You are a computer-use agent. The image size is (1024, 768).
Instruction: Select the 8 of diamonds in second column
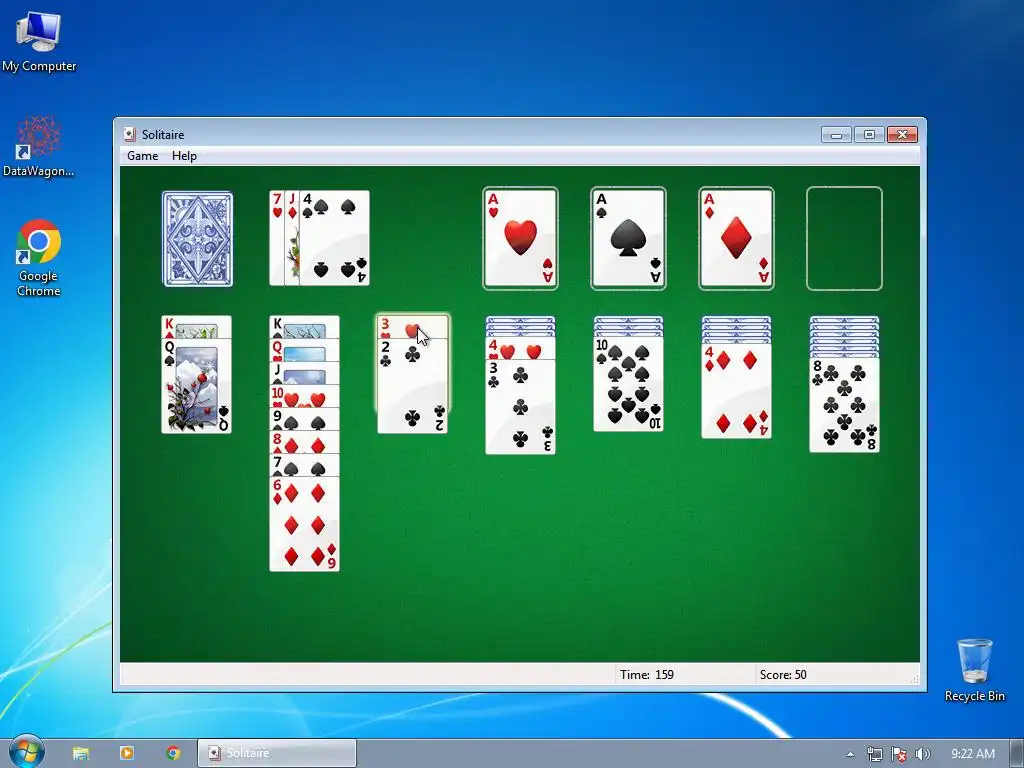(x=304, y=442)
